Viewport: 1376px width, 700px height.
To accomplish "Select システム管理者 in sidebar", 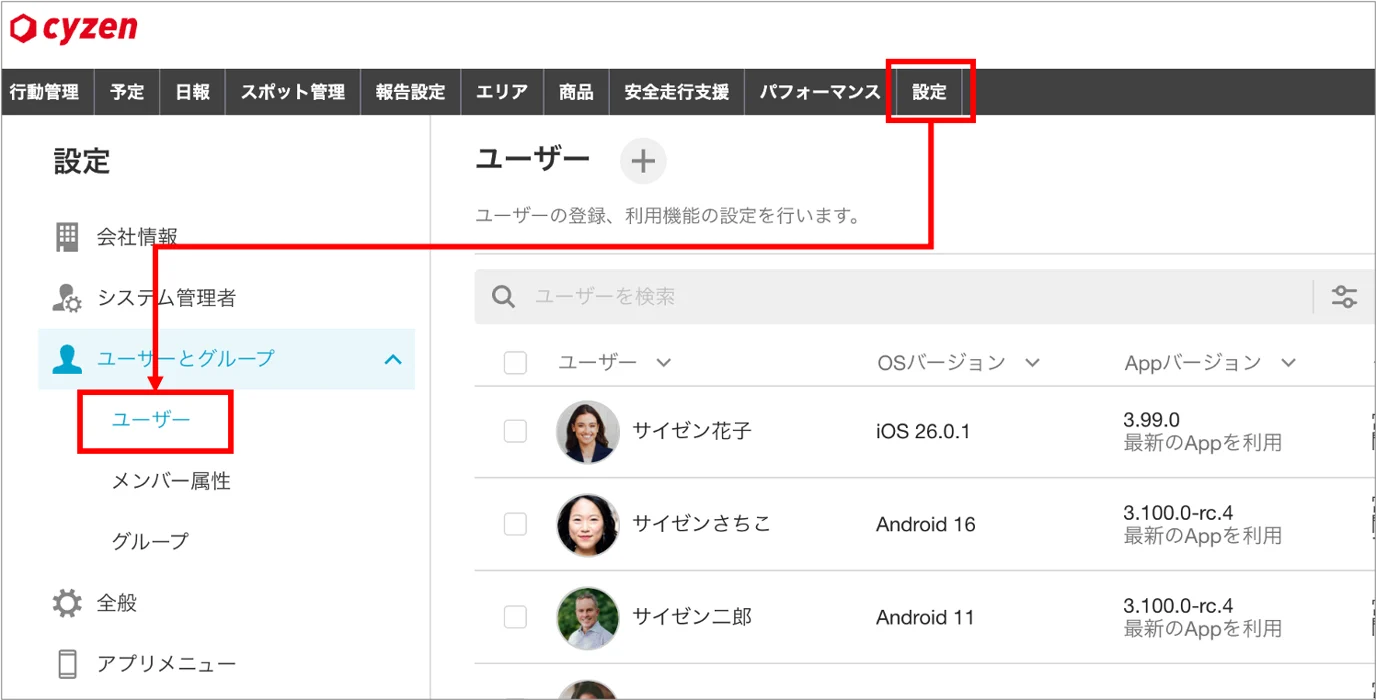I will 166,298.
